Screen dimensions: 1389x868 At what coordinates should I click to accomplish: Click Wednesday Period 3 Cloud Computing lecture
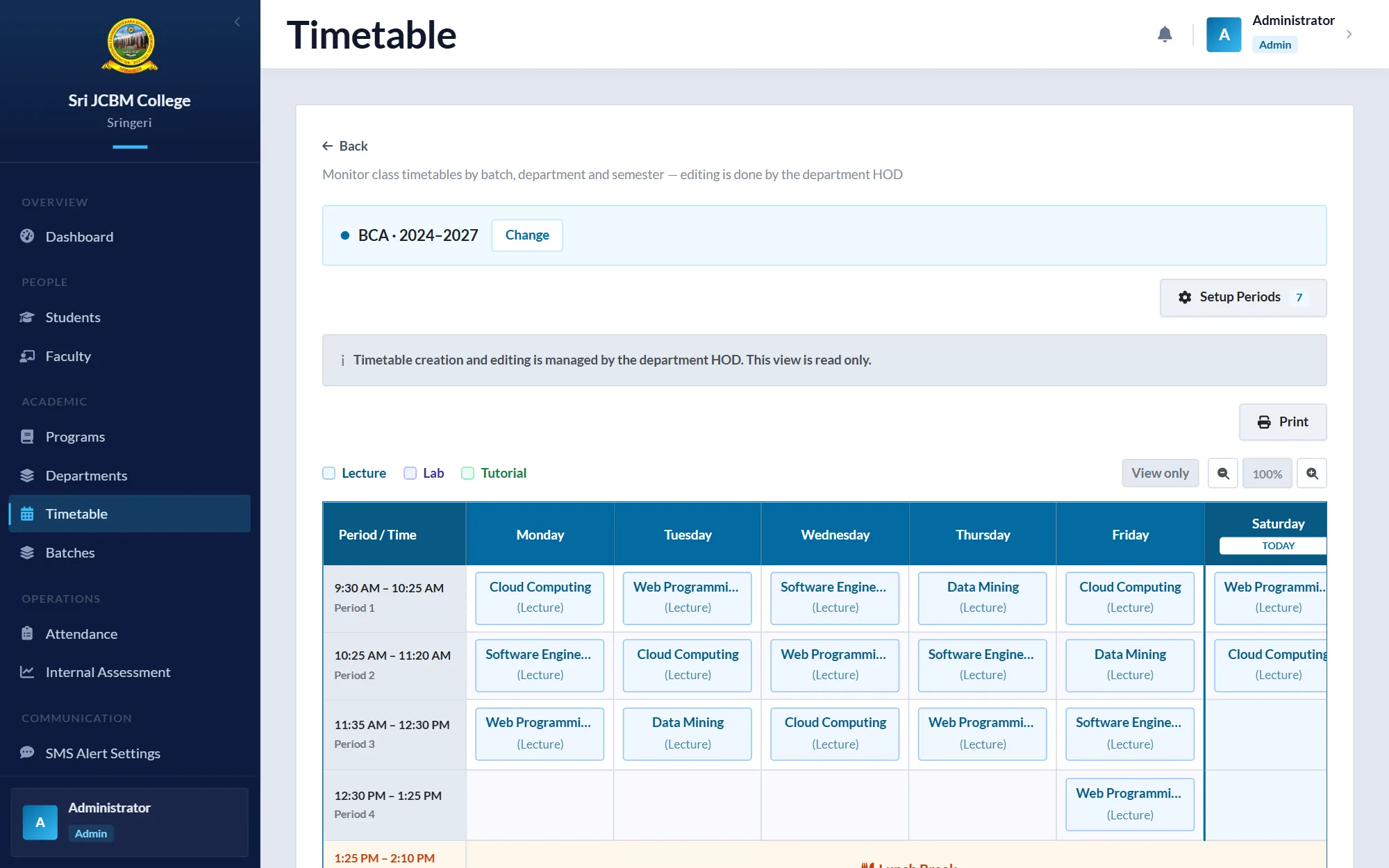point(835,734)
